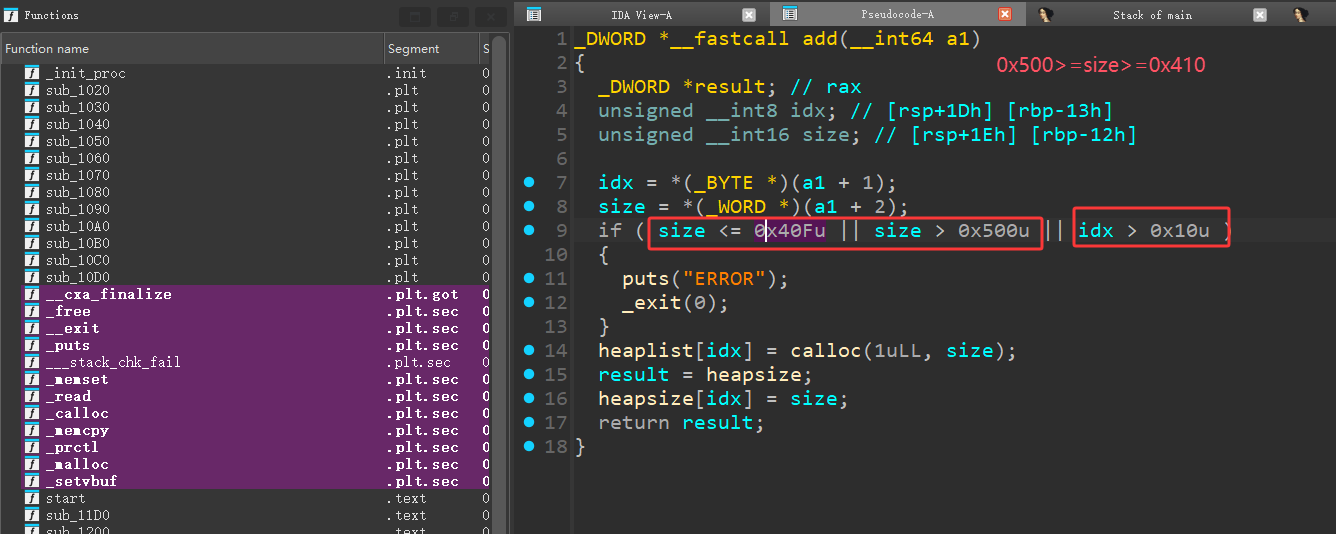The height and width of the screenshot is (534, 1336).
Task: Click function icon beside _malloc
Action: (x=32, y=464)
